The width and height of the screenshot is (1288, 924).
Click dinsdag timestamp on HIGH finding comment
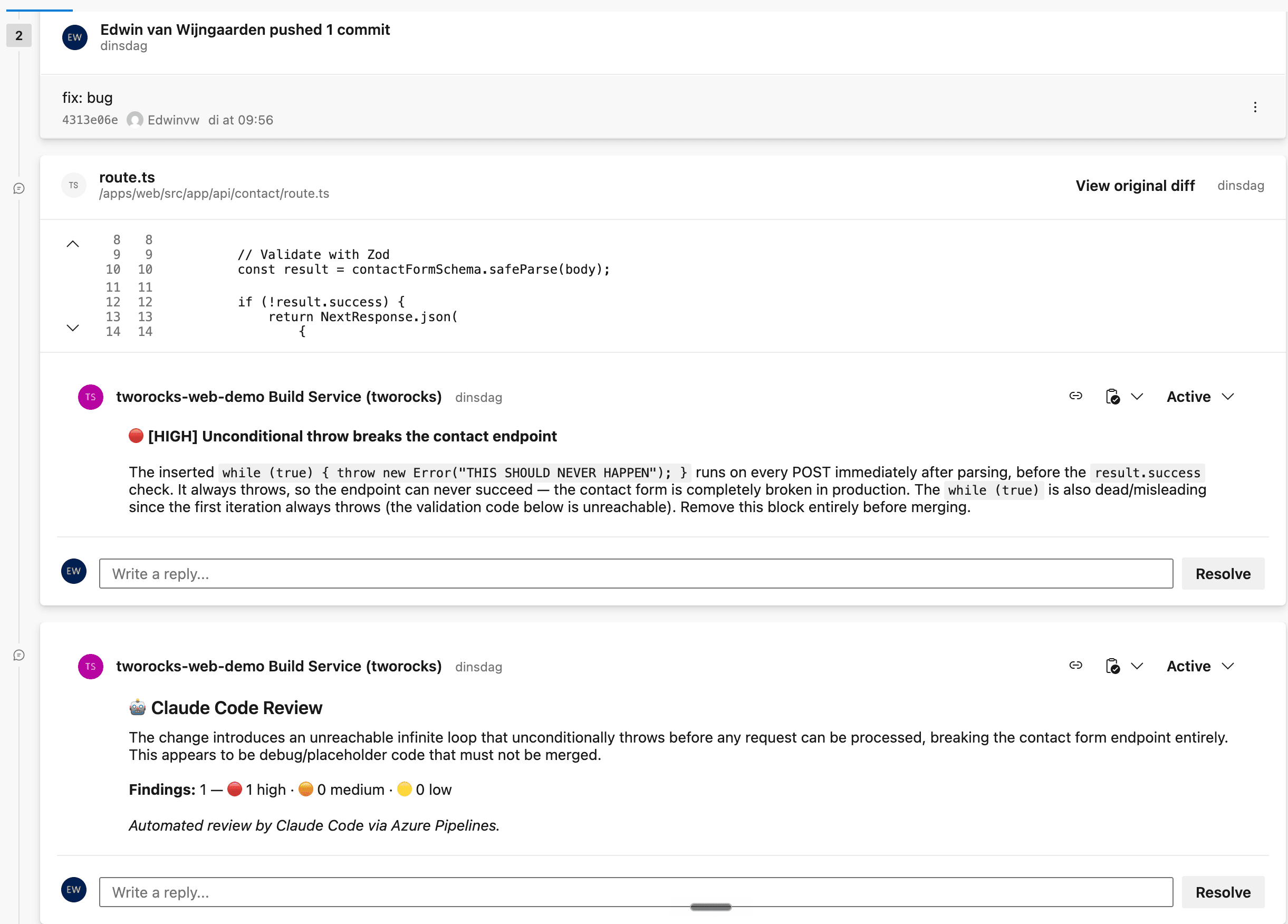[479, 398]
